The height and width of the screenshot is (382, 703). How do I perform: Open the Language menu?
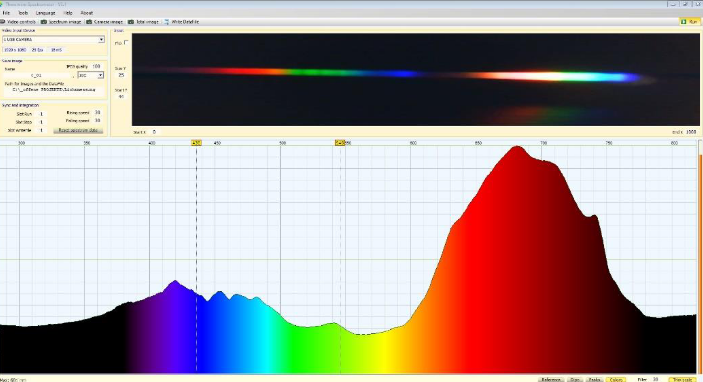pyautogui.click(x=45, y=13)
